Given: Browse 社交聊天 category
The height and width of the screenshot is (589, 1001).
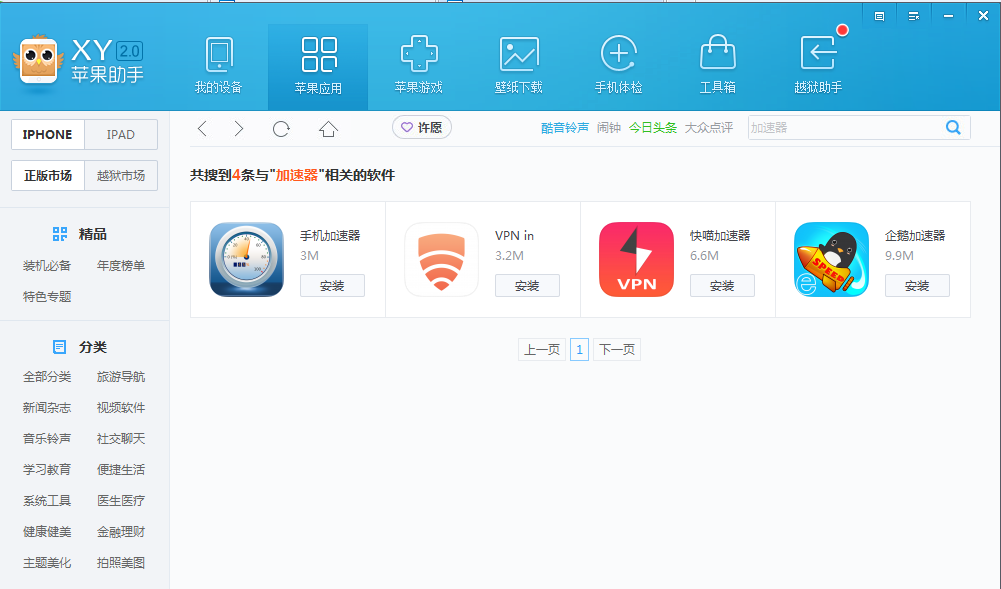Looking at the screenshot, I should point(121,438).
